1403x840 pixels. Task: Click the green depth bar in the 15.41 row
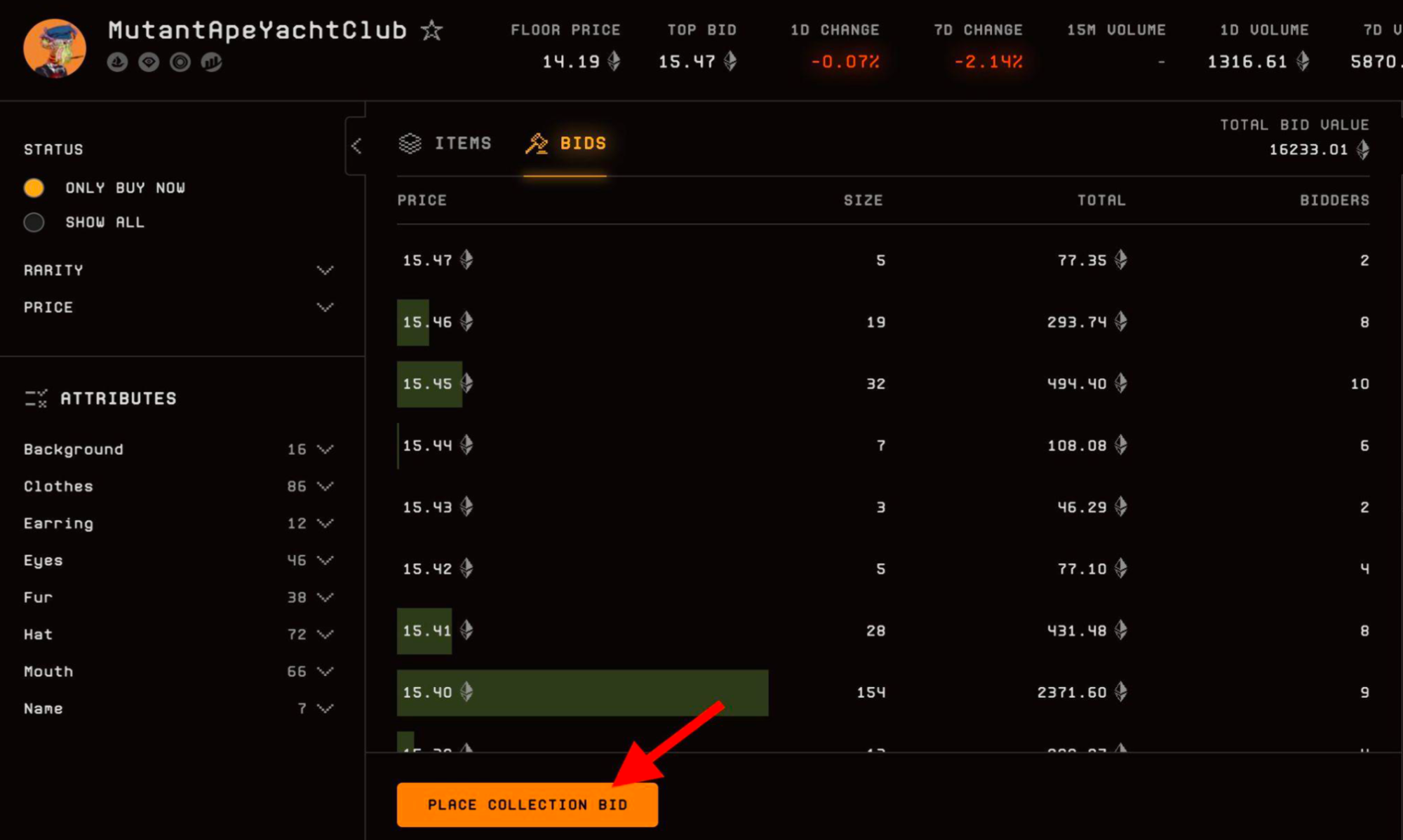pos(424,631)
